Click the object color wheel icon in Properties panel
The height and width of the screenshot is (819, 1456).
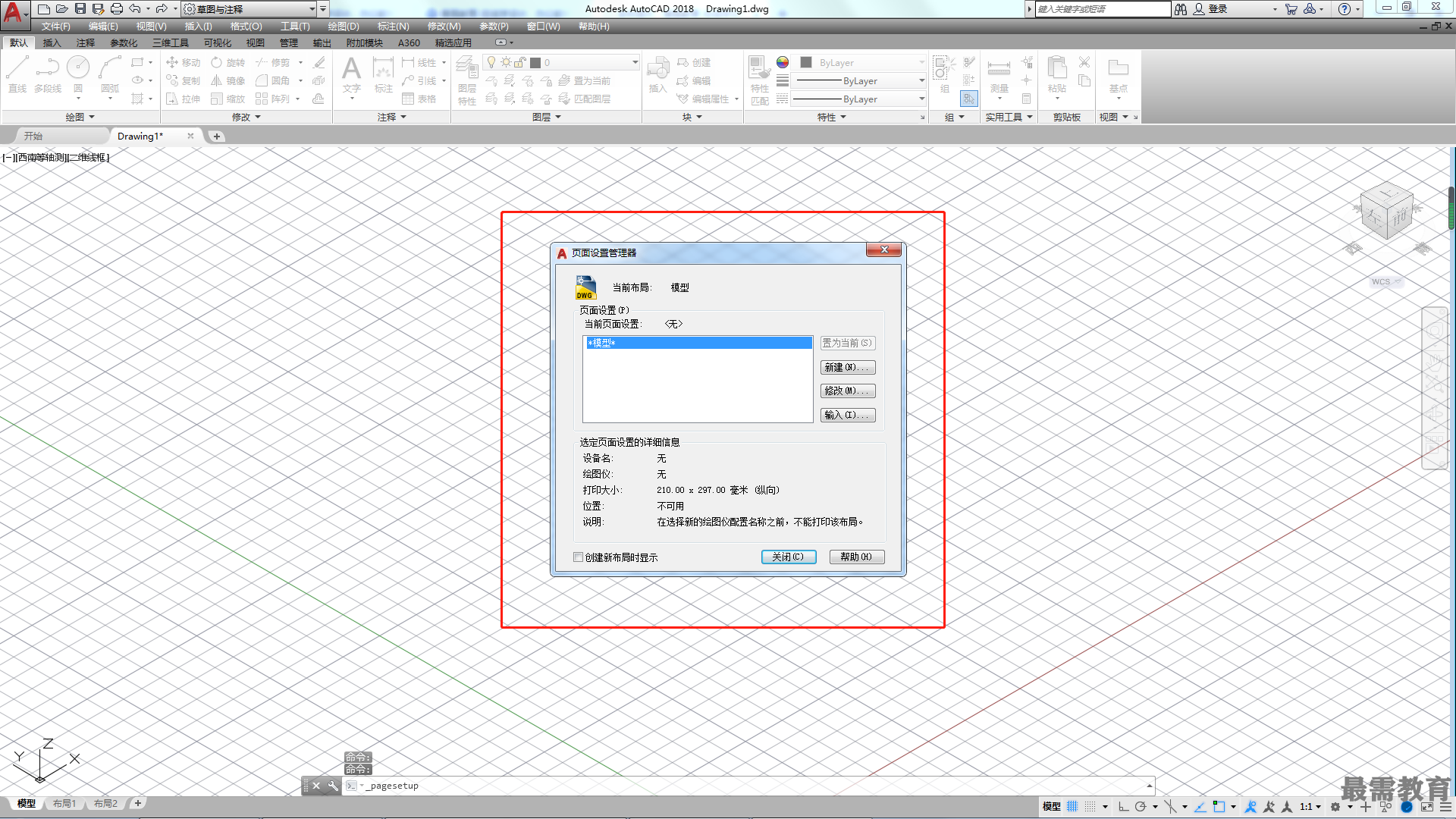[783, 62]
